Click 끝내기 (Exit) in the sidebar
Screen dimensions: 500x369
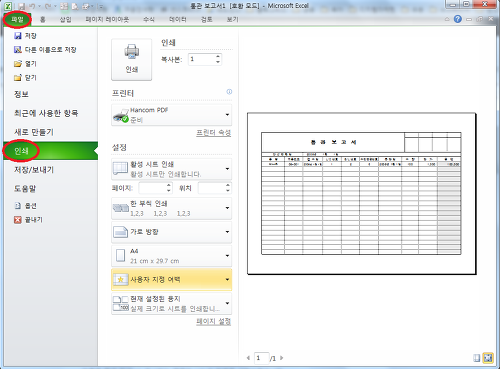[28, 220]
